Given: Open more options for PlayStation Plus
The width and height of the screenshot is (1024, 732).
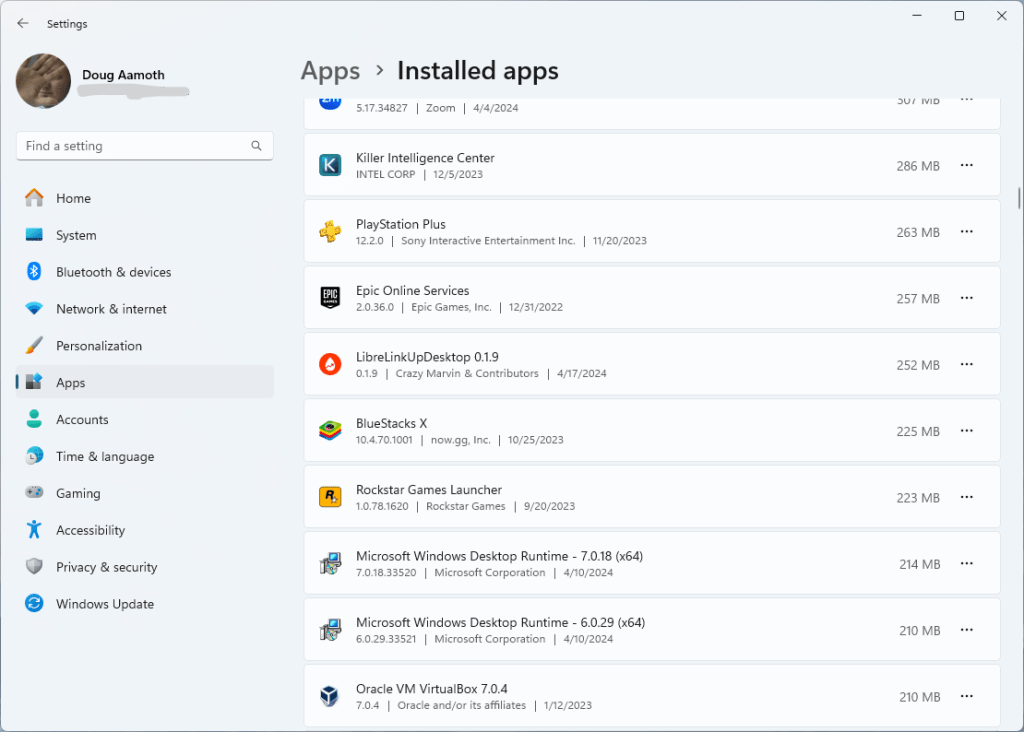Looking at the screenshot, I should [966, 232].
